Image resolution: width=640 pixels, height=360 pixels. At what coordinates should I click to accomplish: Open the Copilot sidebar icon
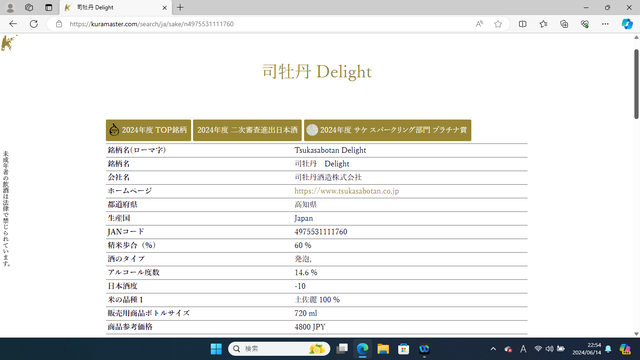coord(627,24)
